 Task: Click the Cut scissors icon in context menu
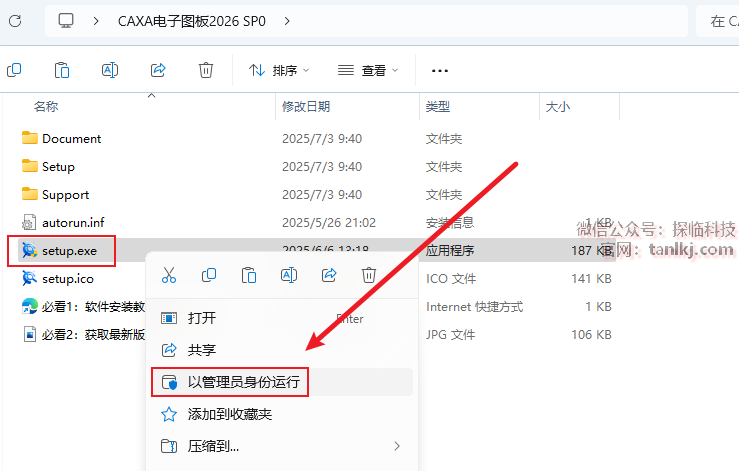click(169, 275)
